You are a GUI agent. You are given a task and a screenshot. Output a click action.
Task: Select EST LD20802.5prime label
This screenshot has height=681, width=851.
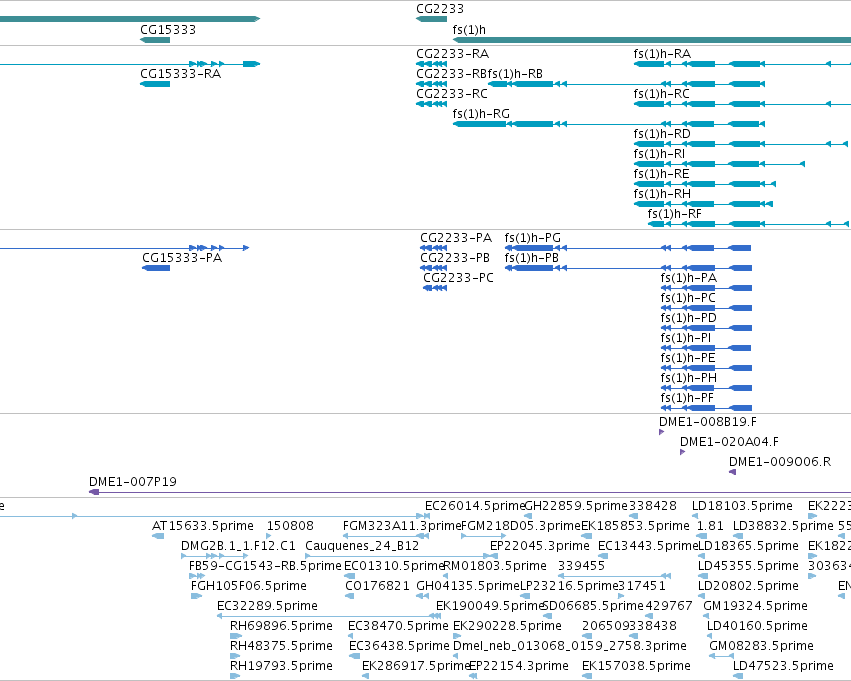coord(748,586)
